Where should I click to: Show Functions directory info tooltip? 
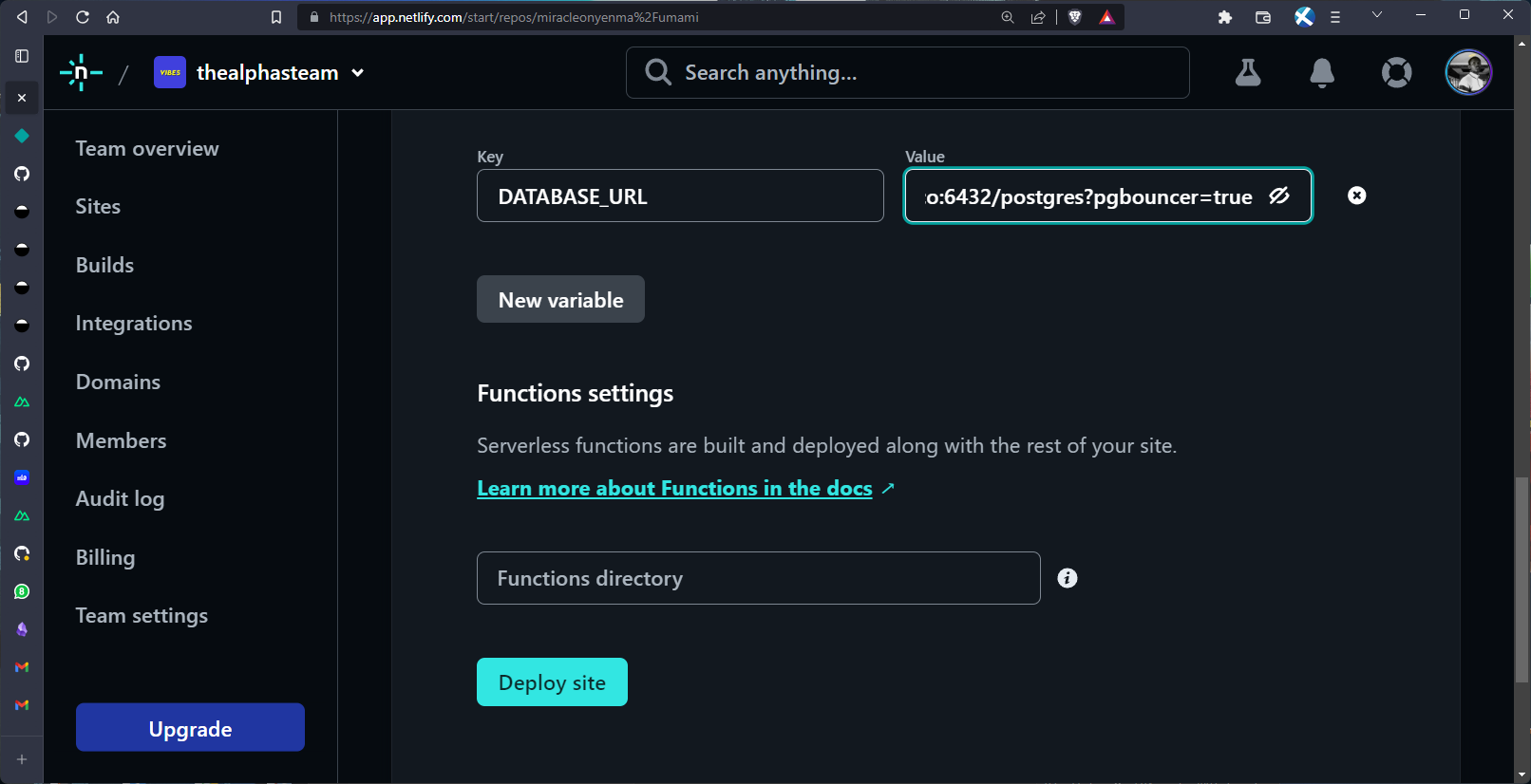tap(1068, 578)
